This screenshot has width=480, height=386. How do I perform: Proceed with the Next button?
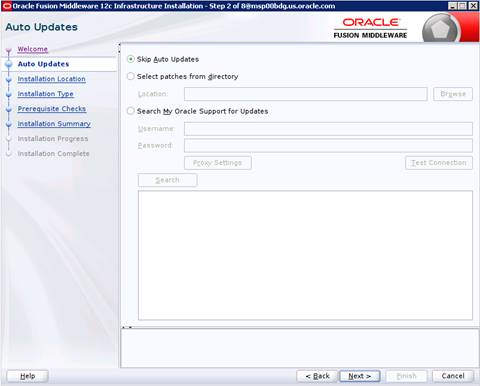click(x=360, y=376)
